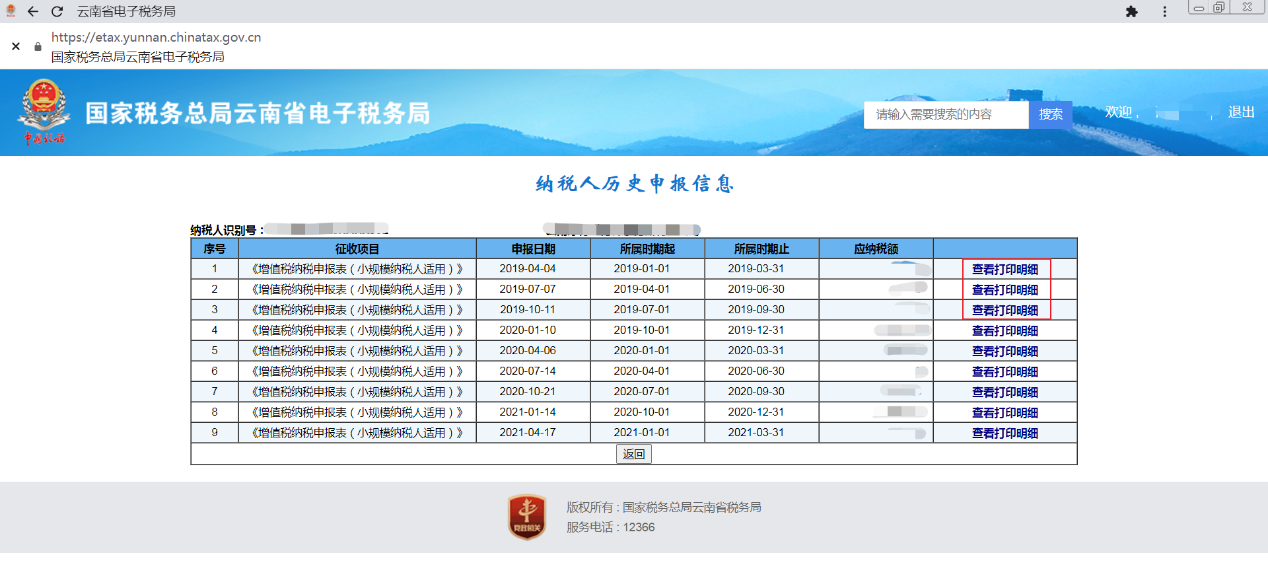Screen dimensions: 1268x561
Task: Reload the page with refresh icon
Action: point(57,11)
